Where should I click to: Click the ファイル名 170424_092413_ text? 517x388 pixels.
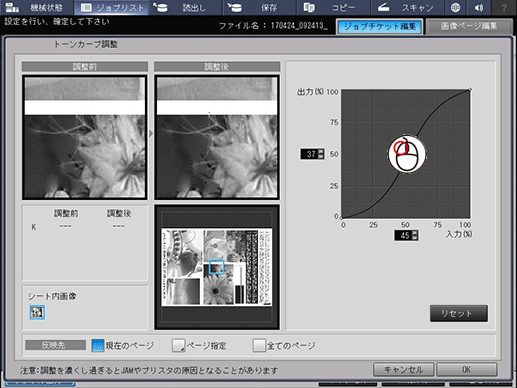point(273,26)
